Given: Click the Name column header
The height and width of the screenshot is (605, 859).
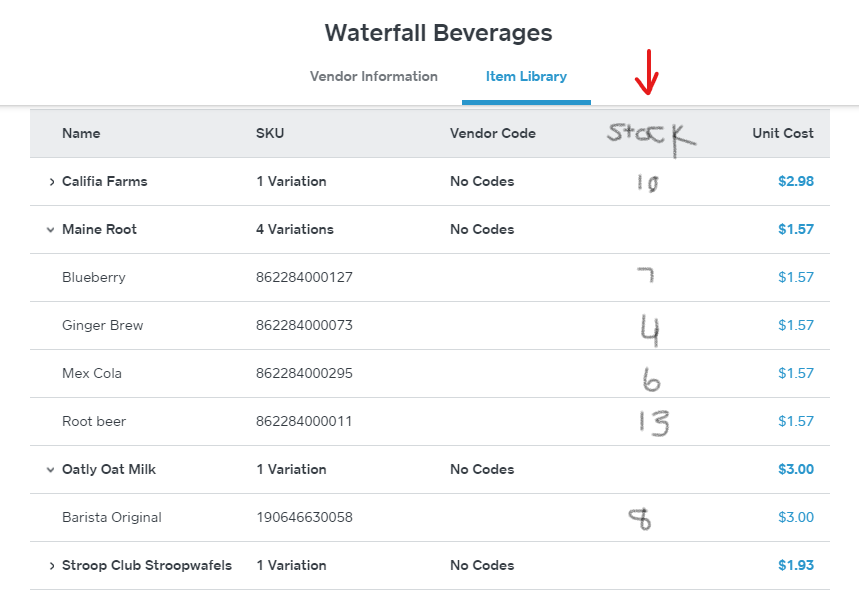Looking at the screenshot, I should (x=81, y=134).
